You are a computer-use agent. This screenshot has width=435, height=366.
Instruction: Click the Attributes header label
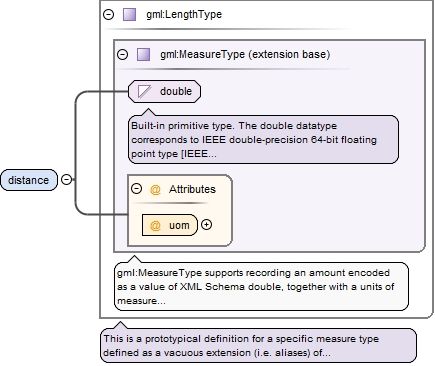(x=192, y=189)
